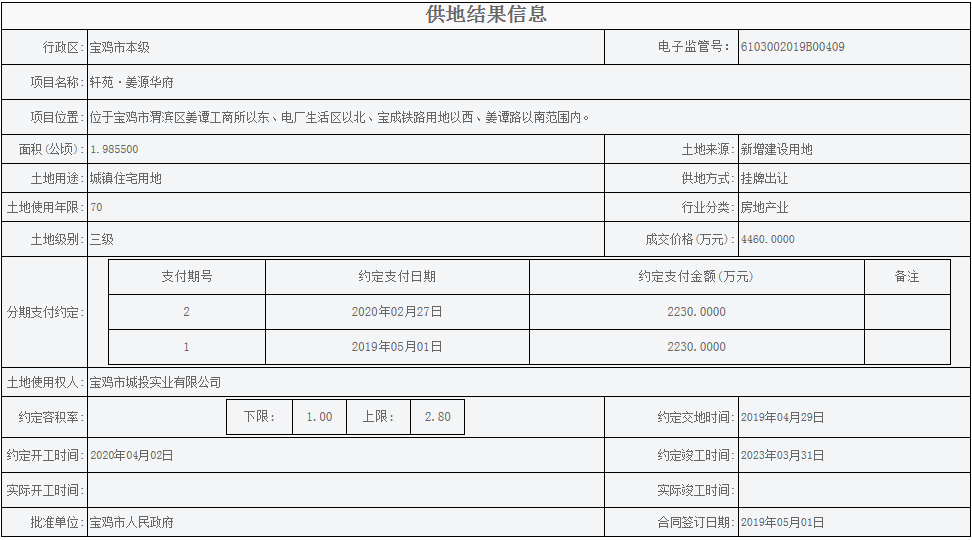Click the project name 轩苑·姜源华府
Image resolution: width=972 pixels, height=540 pixels.
coord(131,82)
